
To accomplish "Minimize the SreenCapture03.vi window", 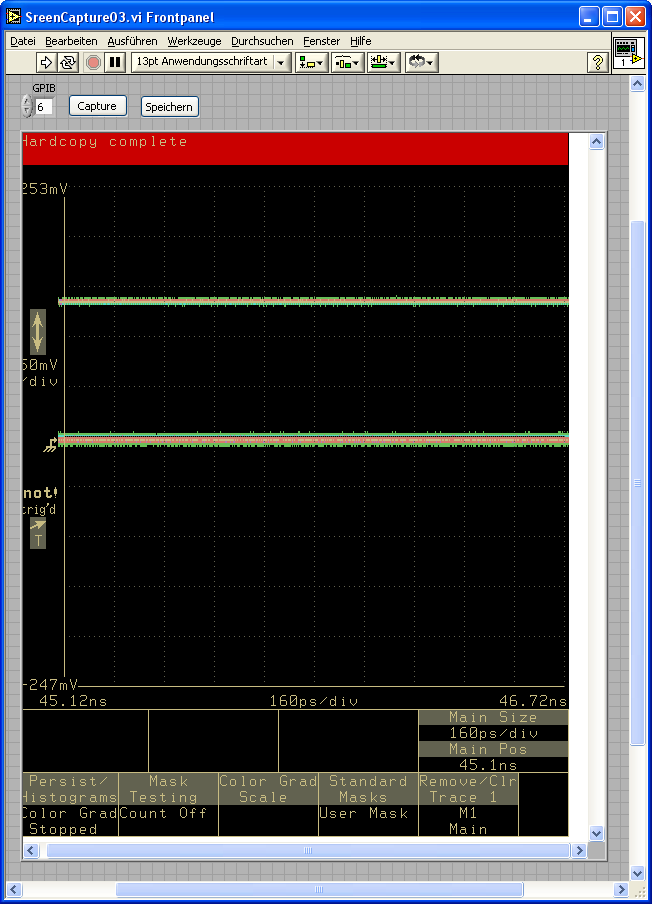I will tap(589, 17).
